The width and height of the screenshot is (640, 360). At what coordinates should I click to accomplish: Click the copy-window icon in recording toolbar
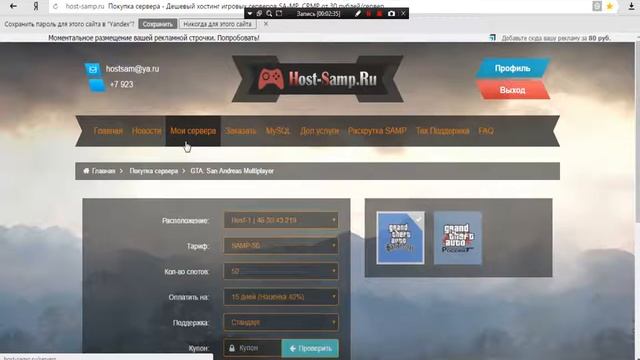(259, 13)
